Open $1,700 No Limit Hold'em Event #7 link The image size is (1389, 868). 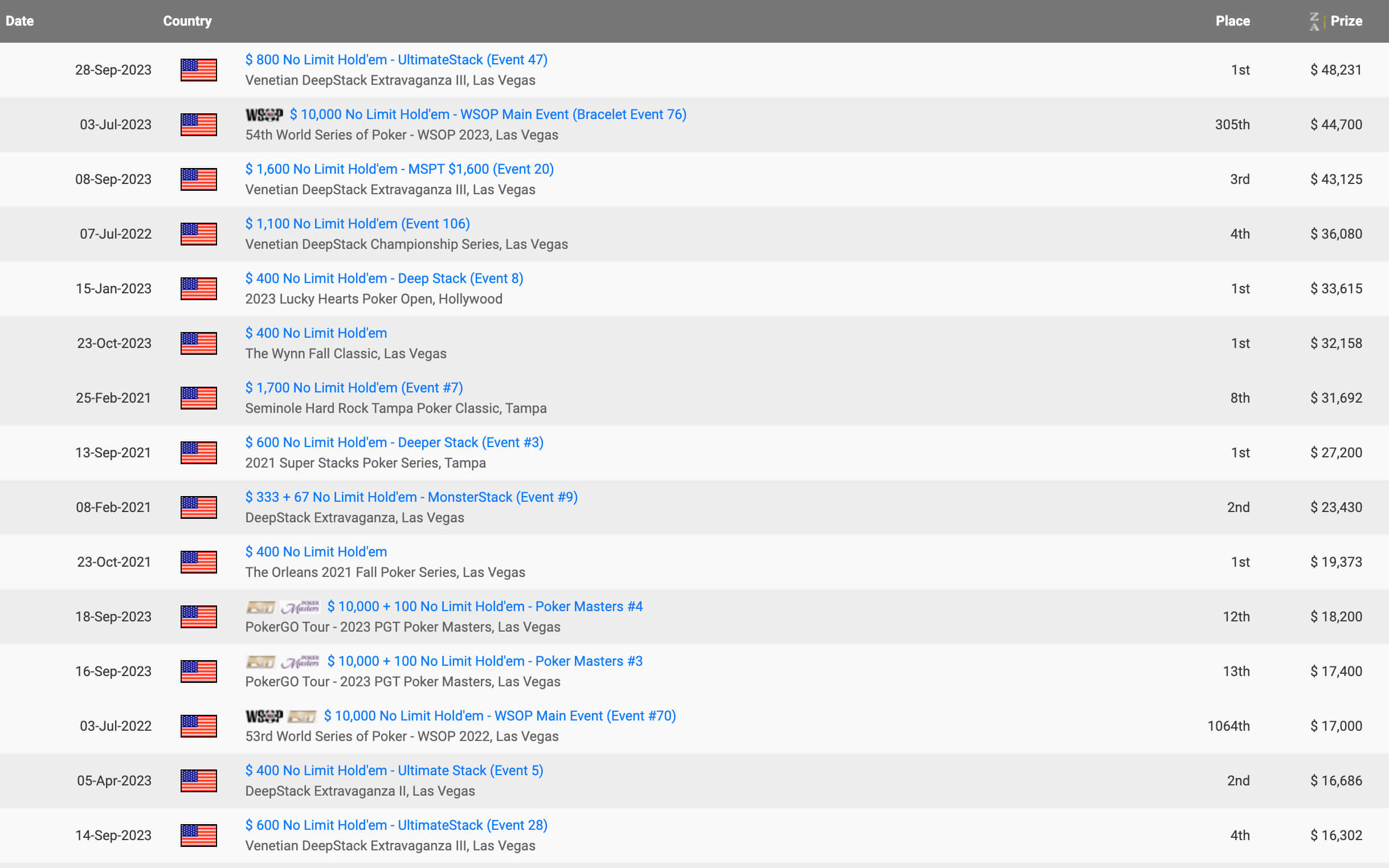pyautogui.click(x=354, y=387)
